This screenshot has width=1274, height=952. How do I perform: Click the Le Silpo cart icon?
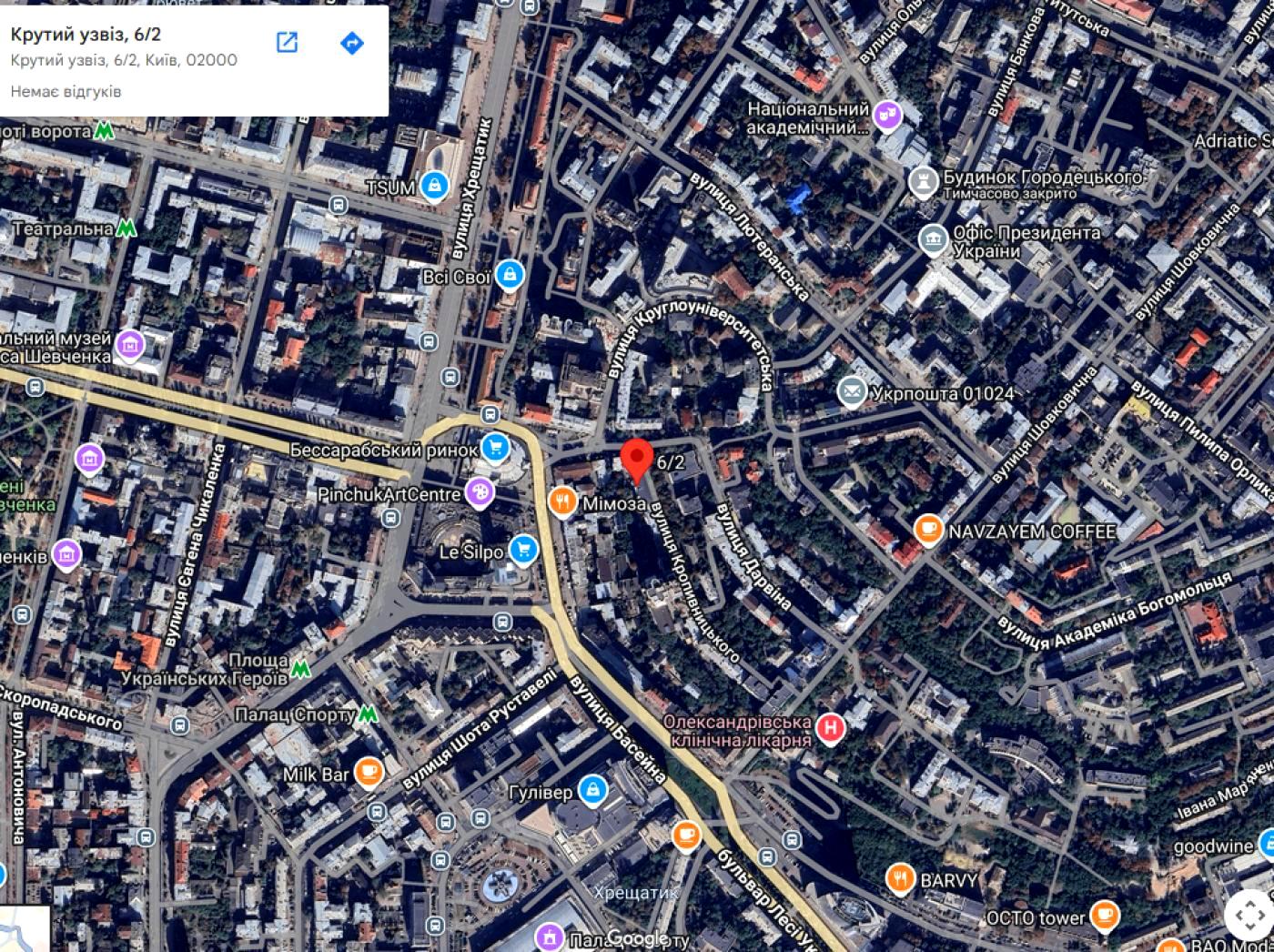click(522, 551)
